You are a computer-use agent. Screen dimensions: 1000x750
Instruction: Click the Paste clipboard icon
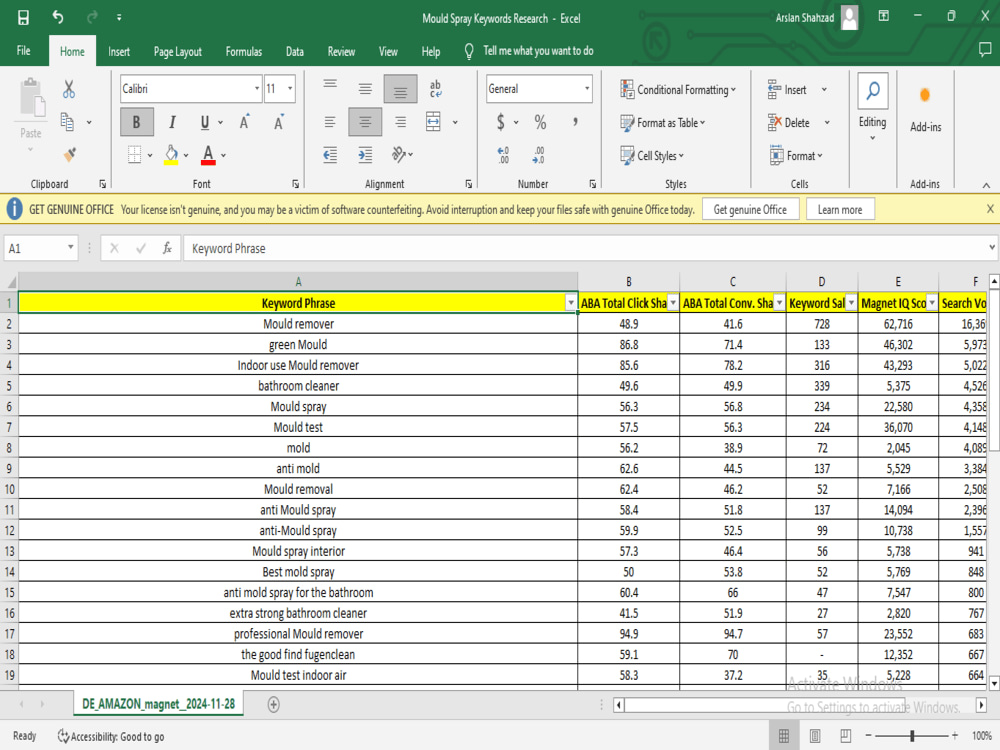point(31,98)
